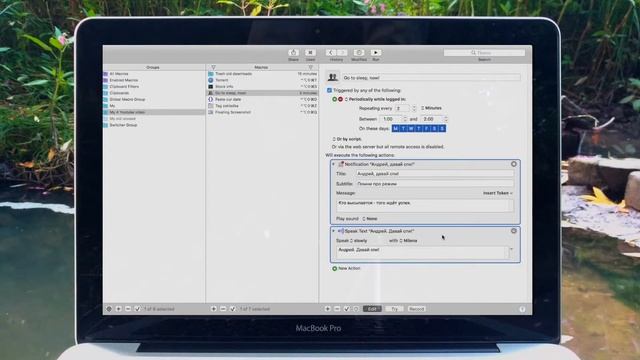
Task: Add a new macro to the list
Action: pos(213,309)
